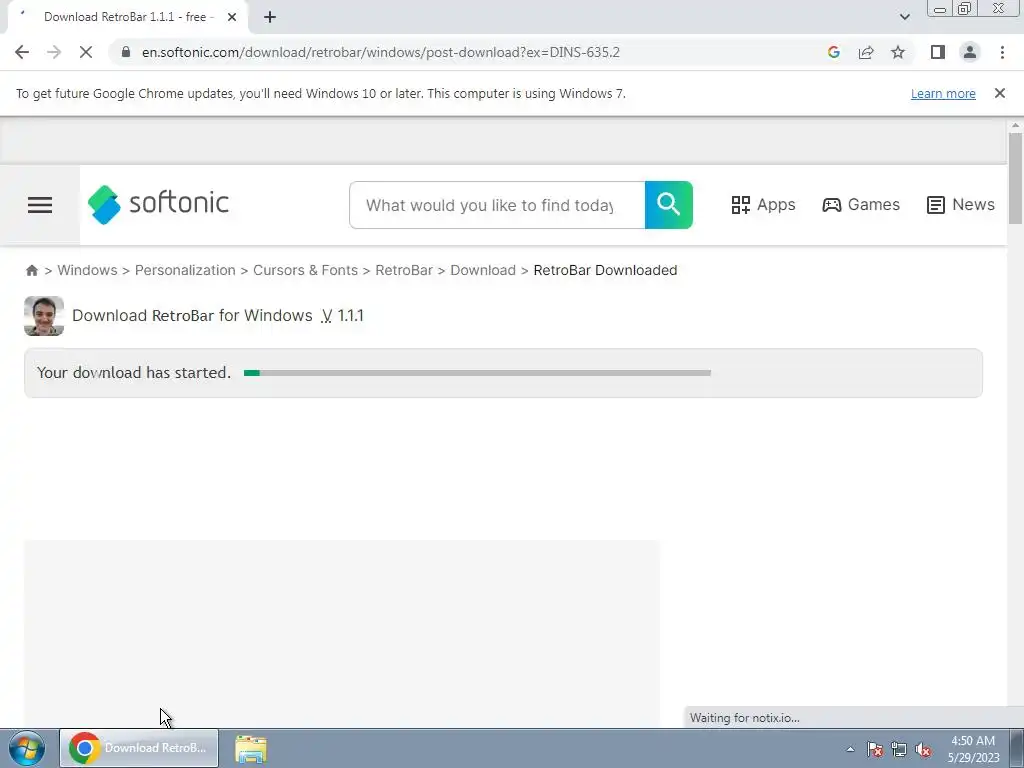Open the Chrome three-dot menu
Viewport: 1024px width, 768px height.
tap(1002, 52)
